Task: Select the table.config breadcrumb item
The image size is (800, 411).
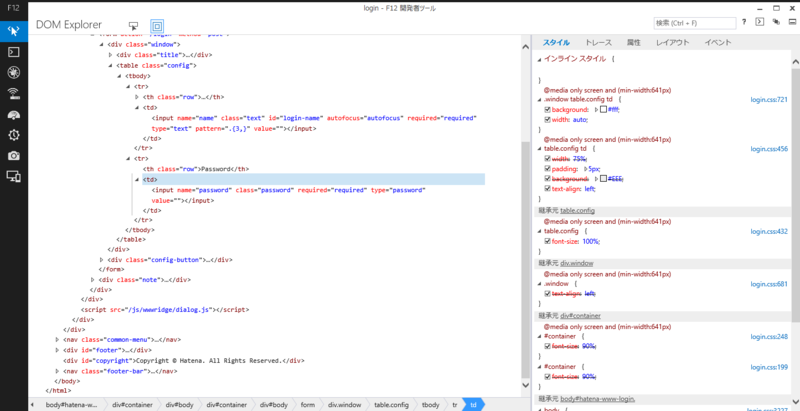Action: point(391,405)
